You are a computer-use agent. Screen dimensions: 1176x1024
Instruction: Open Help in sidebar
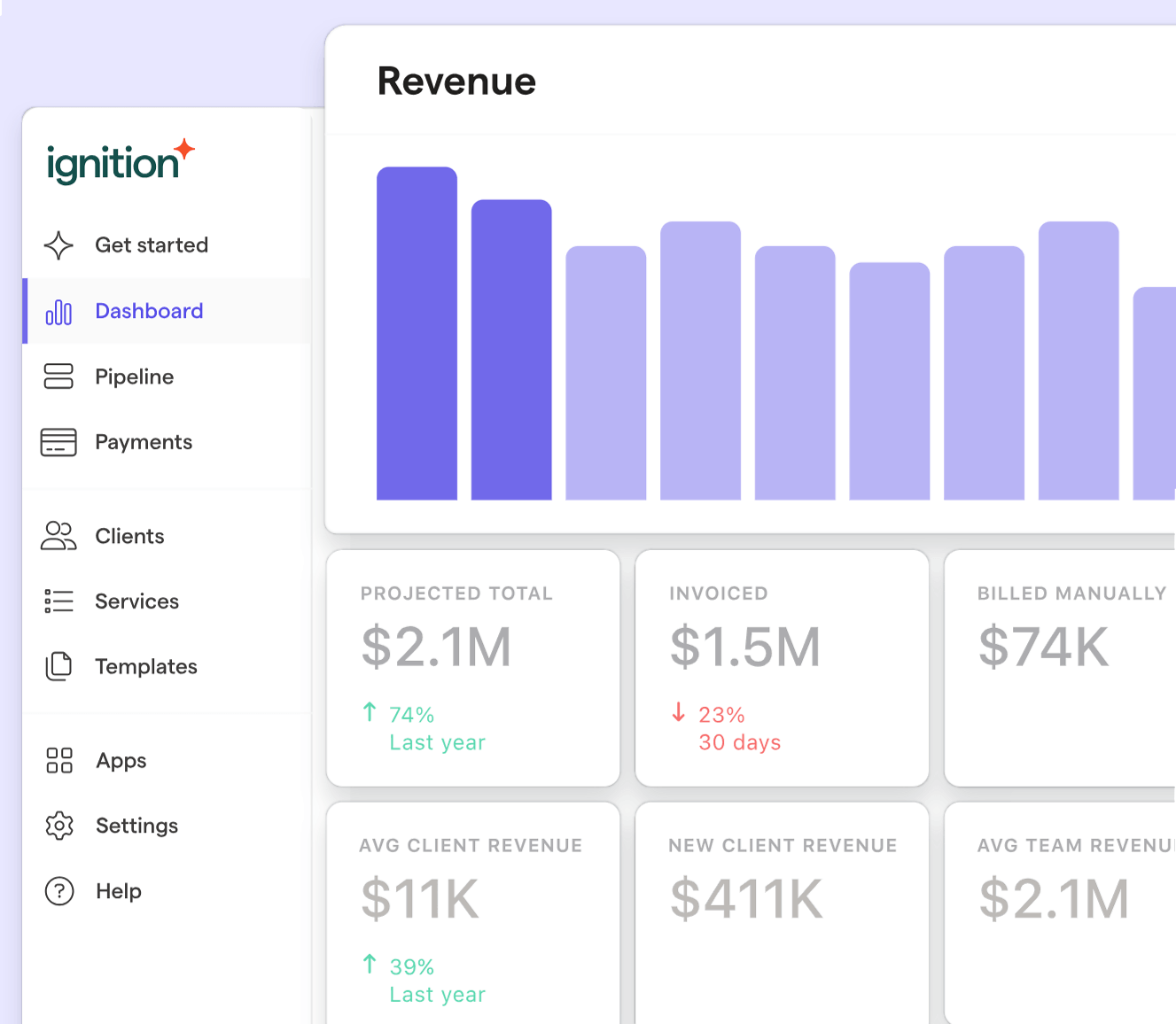(167, 891)
